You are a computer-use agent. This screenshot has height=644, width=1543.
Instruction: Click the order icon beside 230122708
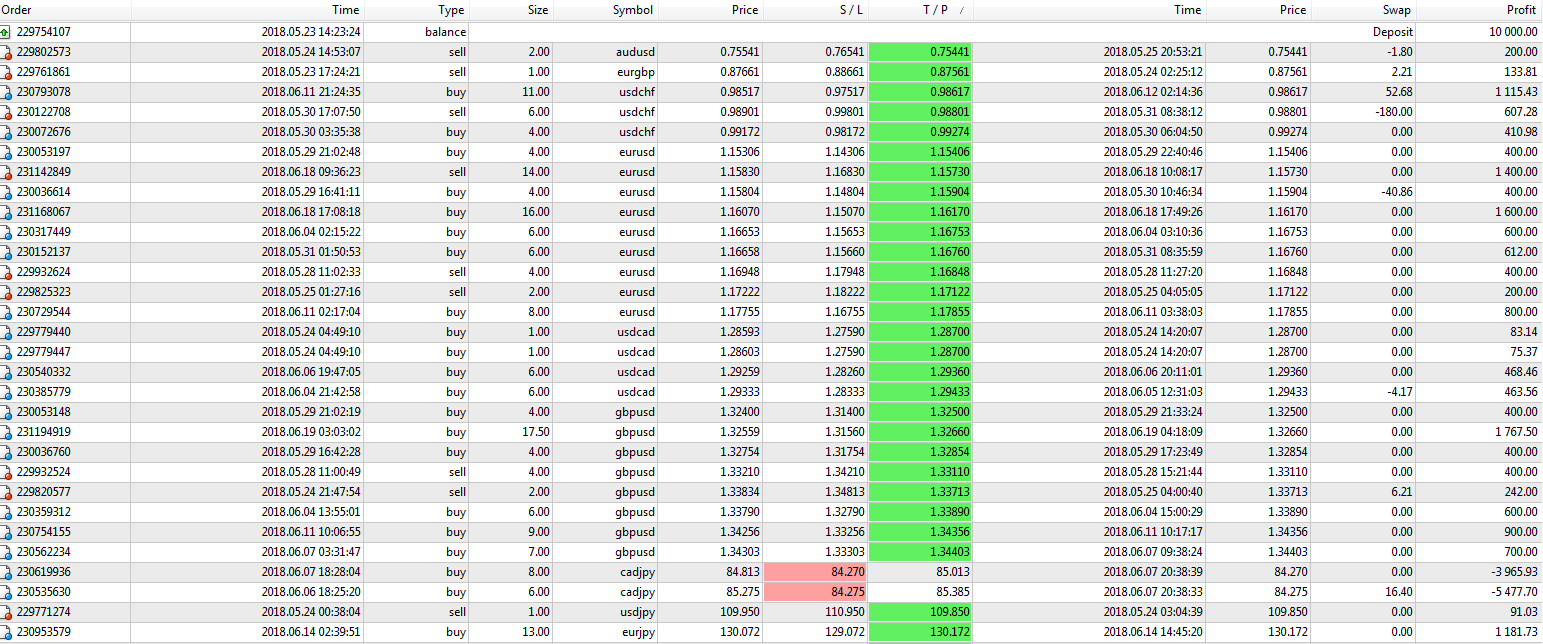tap(6, 112)
